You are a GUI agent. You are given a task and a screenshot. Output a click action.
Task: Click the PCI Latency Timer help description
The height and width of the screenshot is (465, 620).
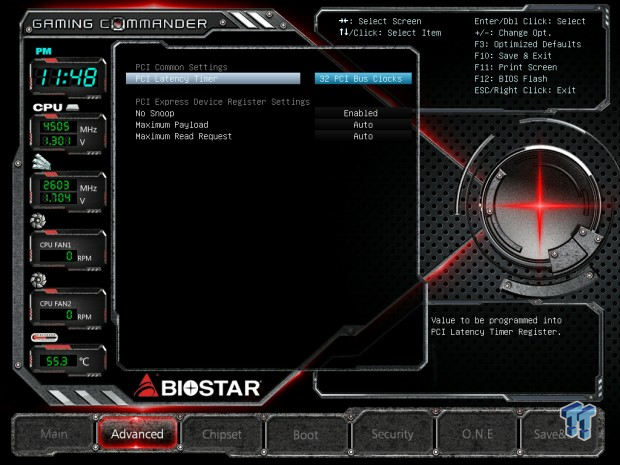point(496,326)
